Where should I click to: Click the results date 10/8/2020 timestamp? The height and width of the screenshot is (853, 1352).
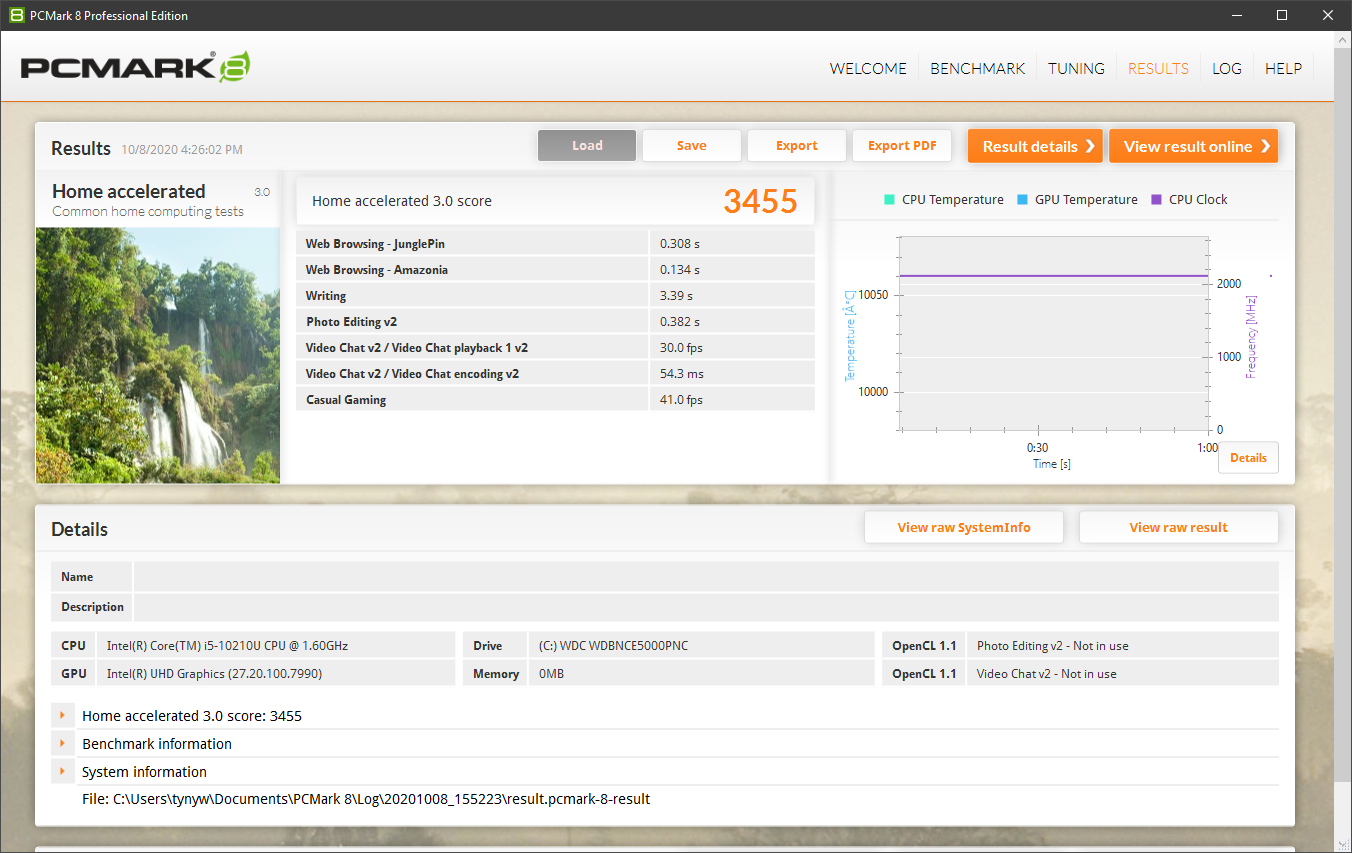click(x=182, y=150)
